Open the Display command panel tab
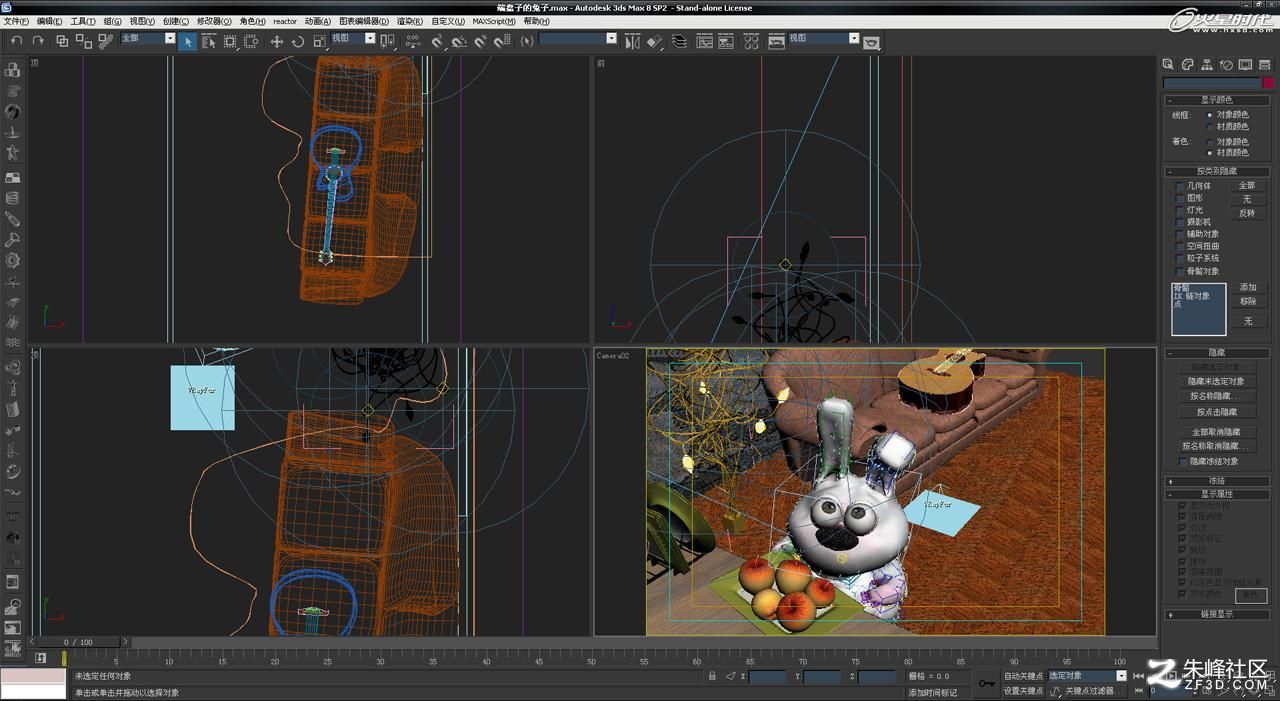 click(1245, 64)
